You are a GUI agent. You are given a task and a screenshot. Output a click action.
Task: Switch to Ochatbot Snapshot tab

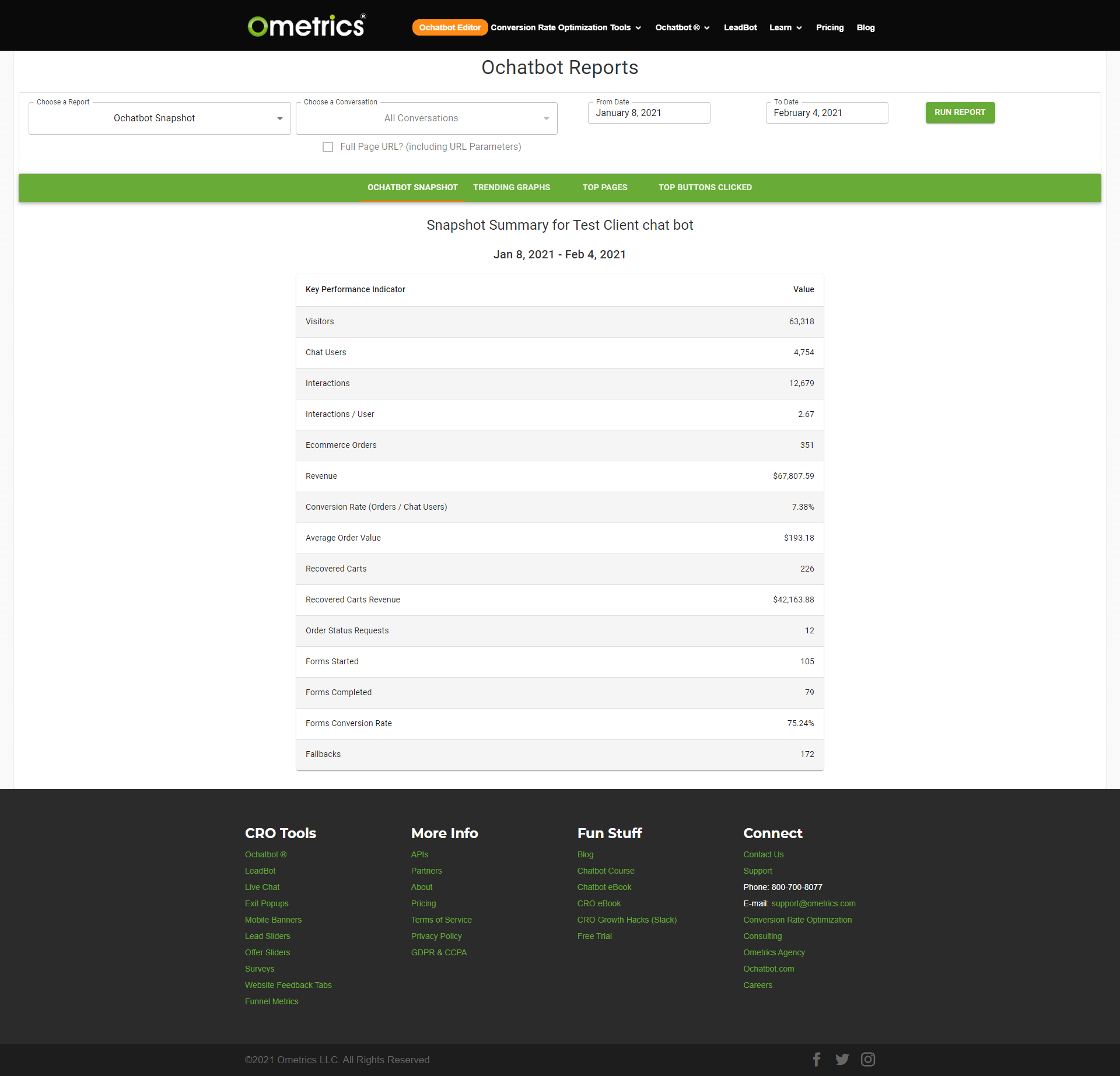(x=412, y=187)
